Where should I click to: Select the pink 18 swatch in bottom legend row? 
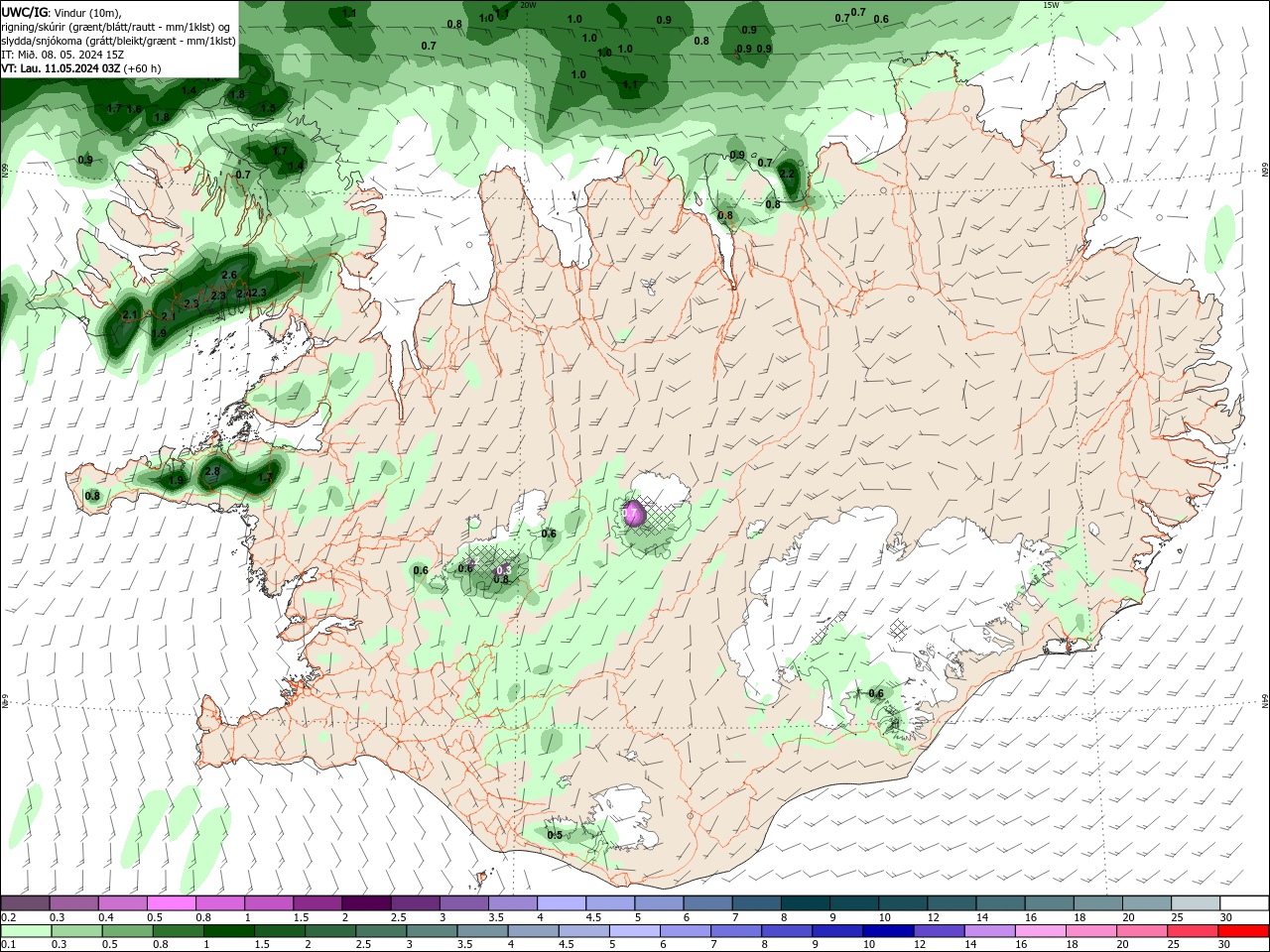(1091, 931)
